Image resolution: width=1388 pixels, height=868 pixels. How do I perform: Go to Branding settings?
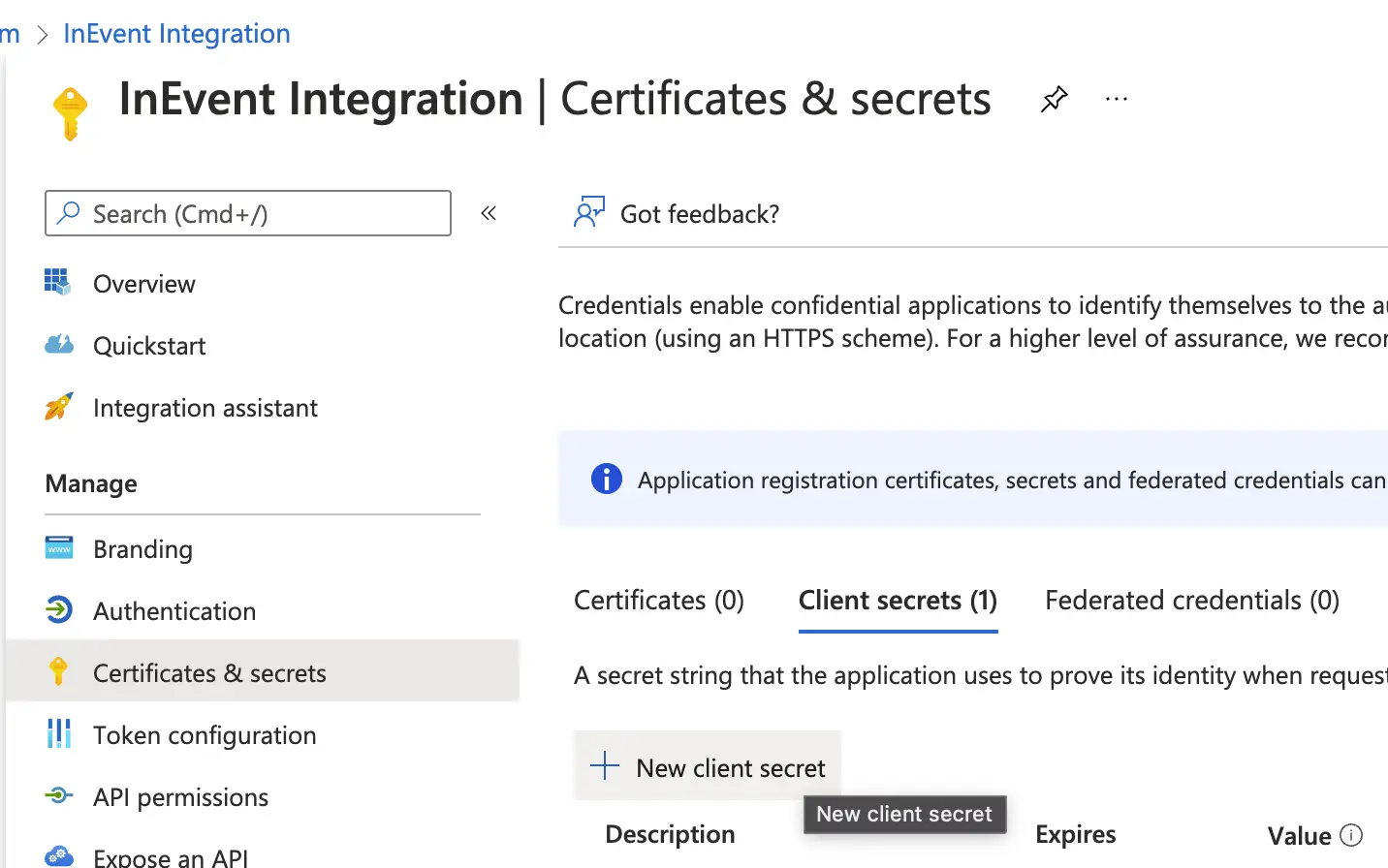click(142, 549)
